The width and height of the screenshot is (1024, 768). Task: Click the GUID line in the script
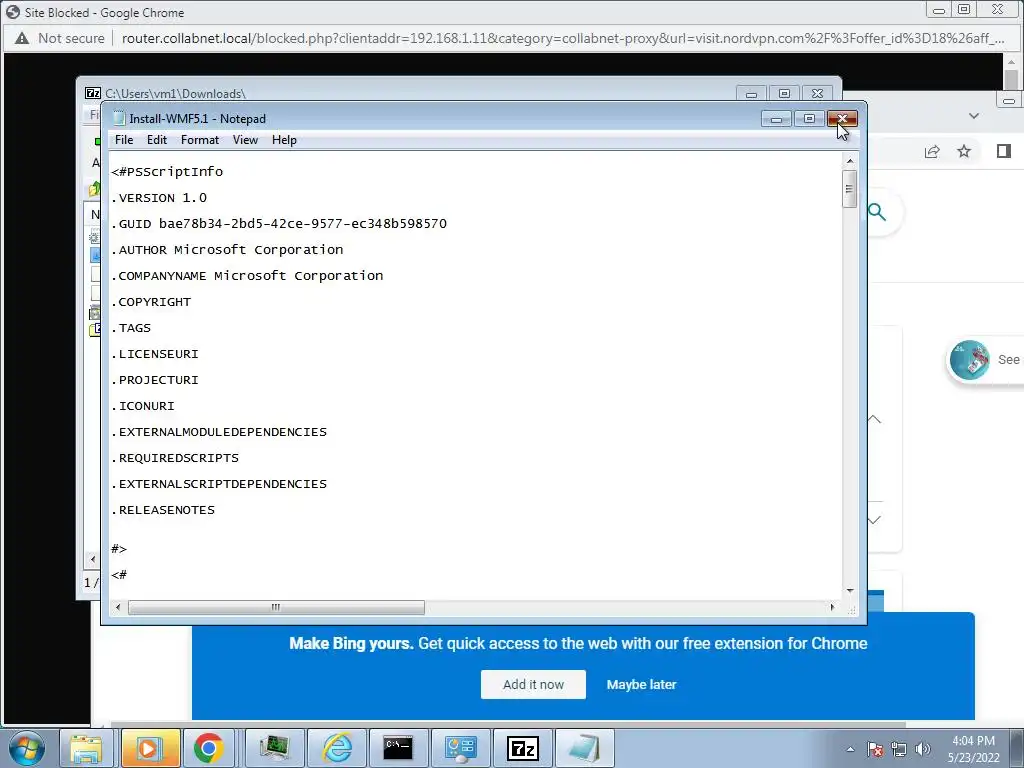point(279,223)
